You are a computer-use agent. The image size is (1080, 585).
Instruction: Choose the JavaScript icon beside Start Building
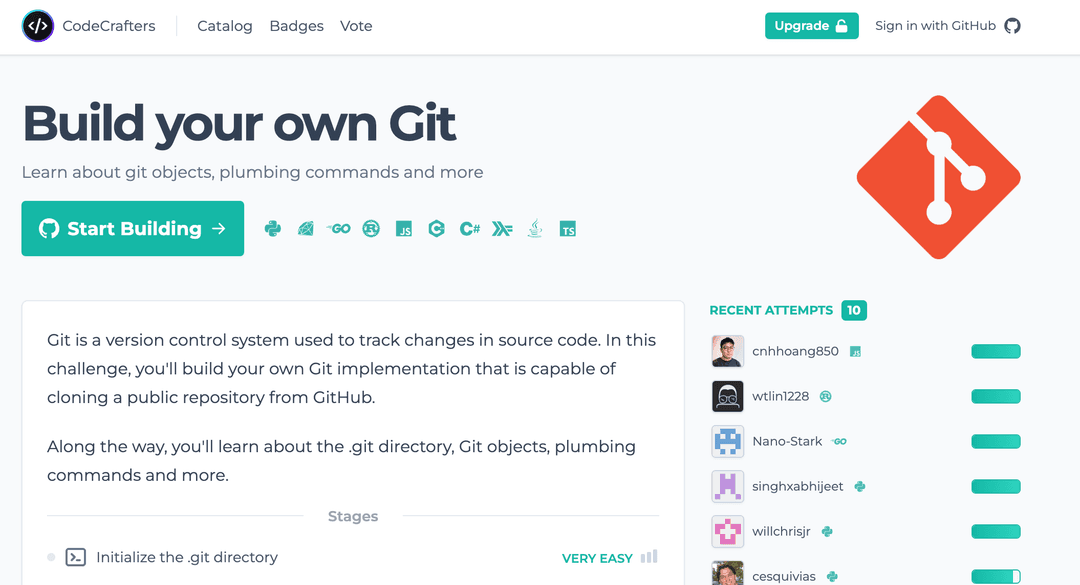404,229
